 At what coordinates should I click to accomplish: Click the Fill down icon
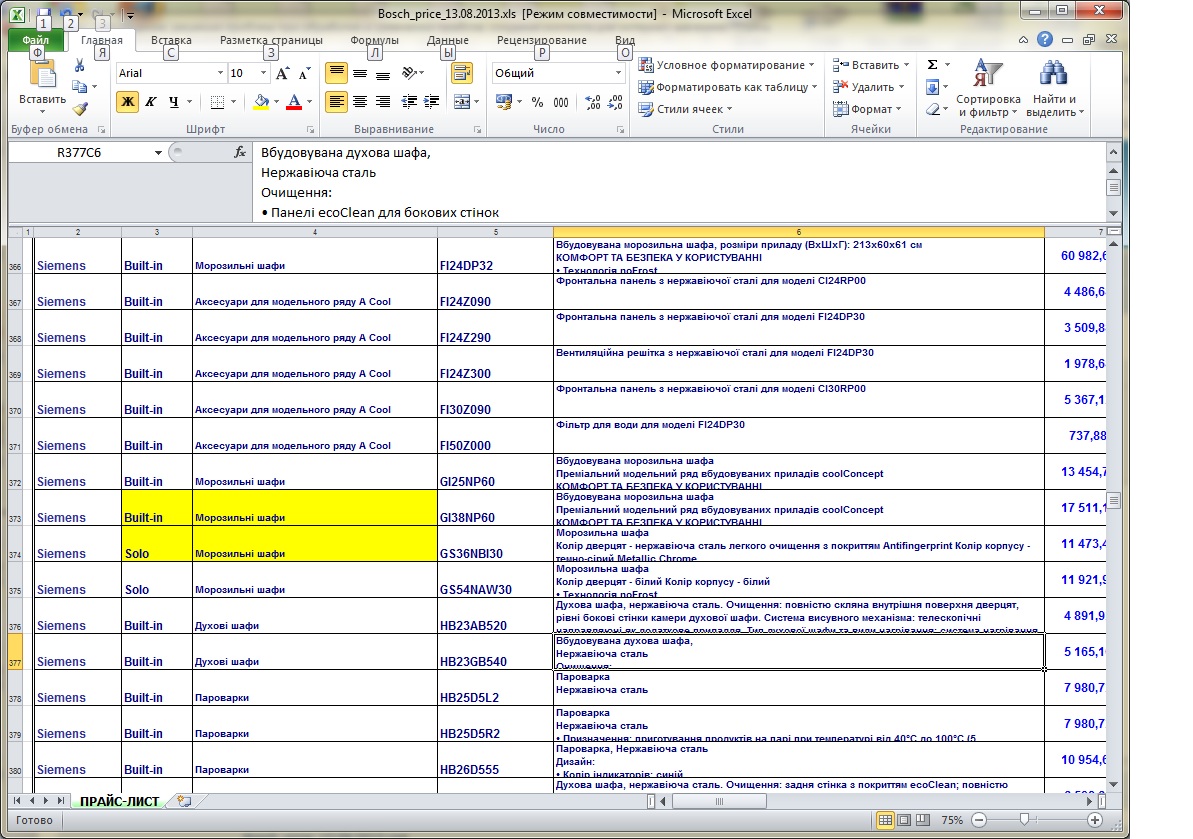[933, 87]
